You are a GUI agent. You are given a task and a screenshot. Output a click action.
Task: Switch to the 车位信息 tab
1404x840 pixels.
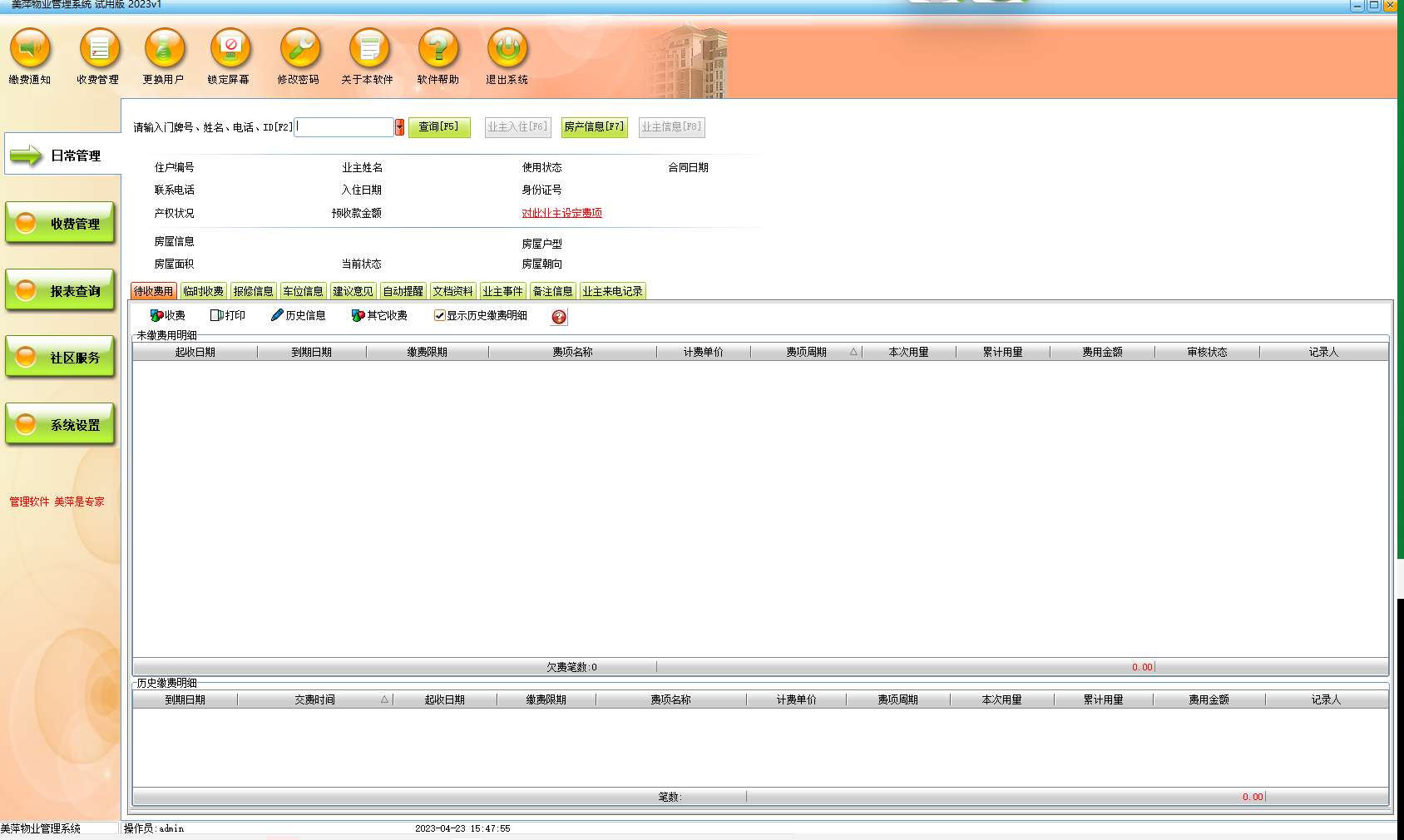[x=303, y=292]
